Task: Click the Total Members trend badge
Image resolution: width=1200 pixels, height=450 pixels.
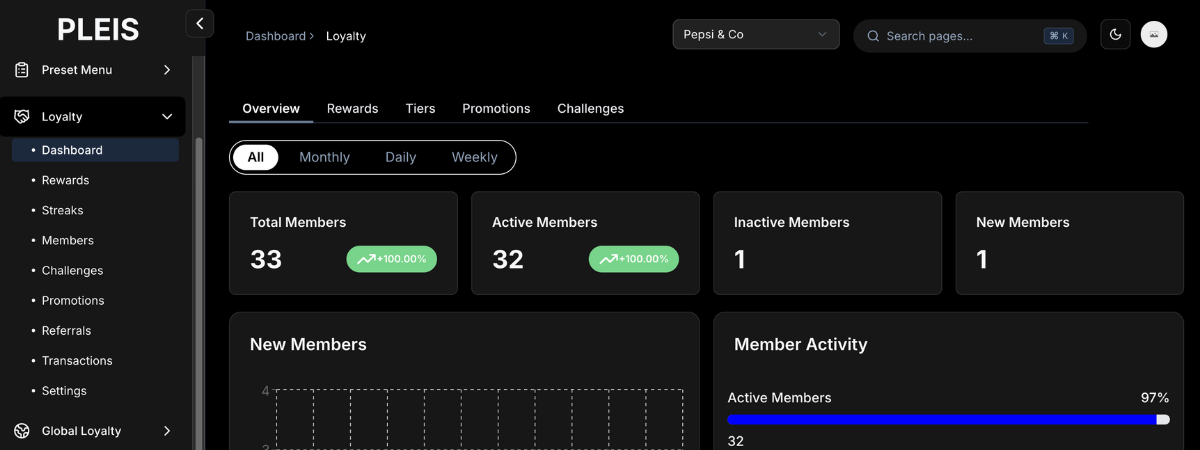Action: tap(392, 259)
